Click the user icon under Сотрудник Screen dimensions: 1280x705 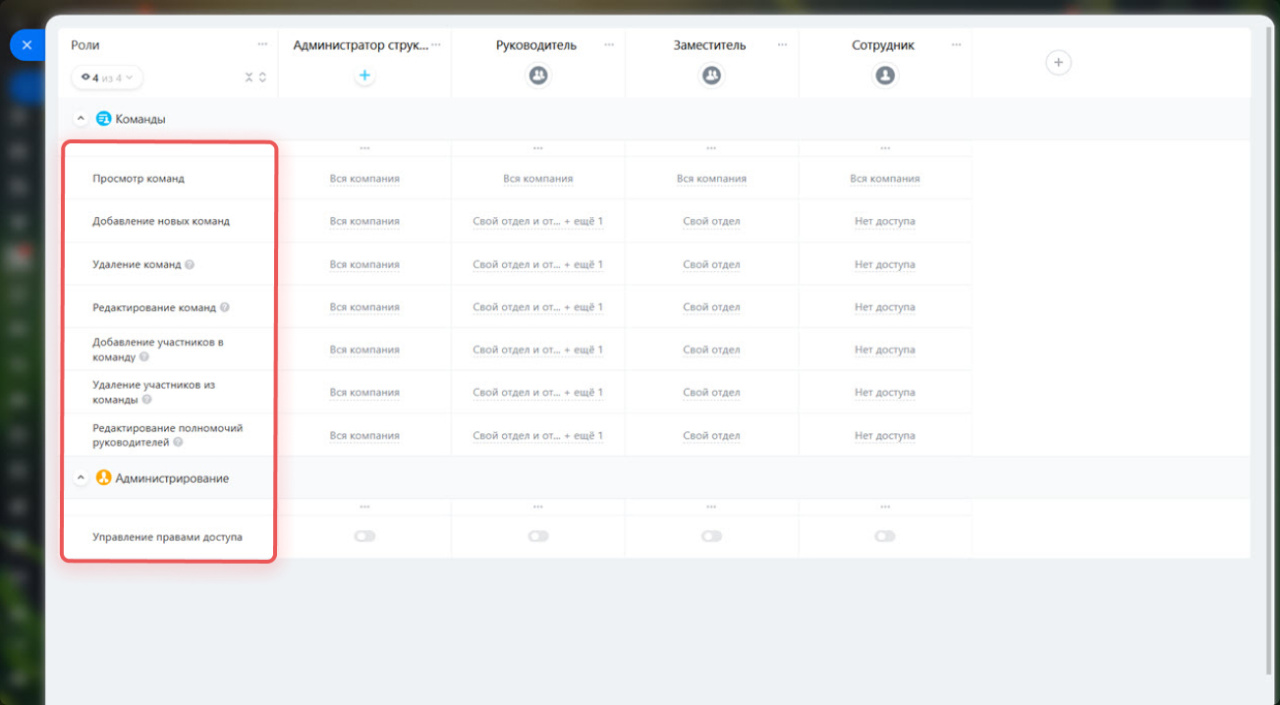click(885, 75)
